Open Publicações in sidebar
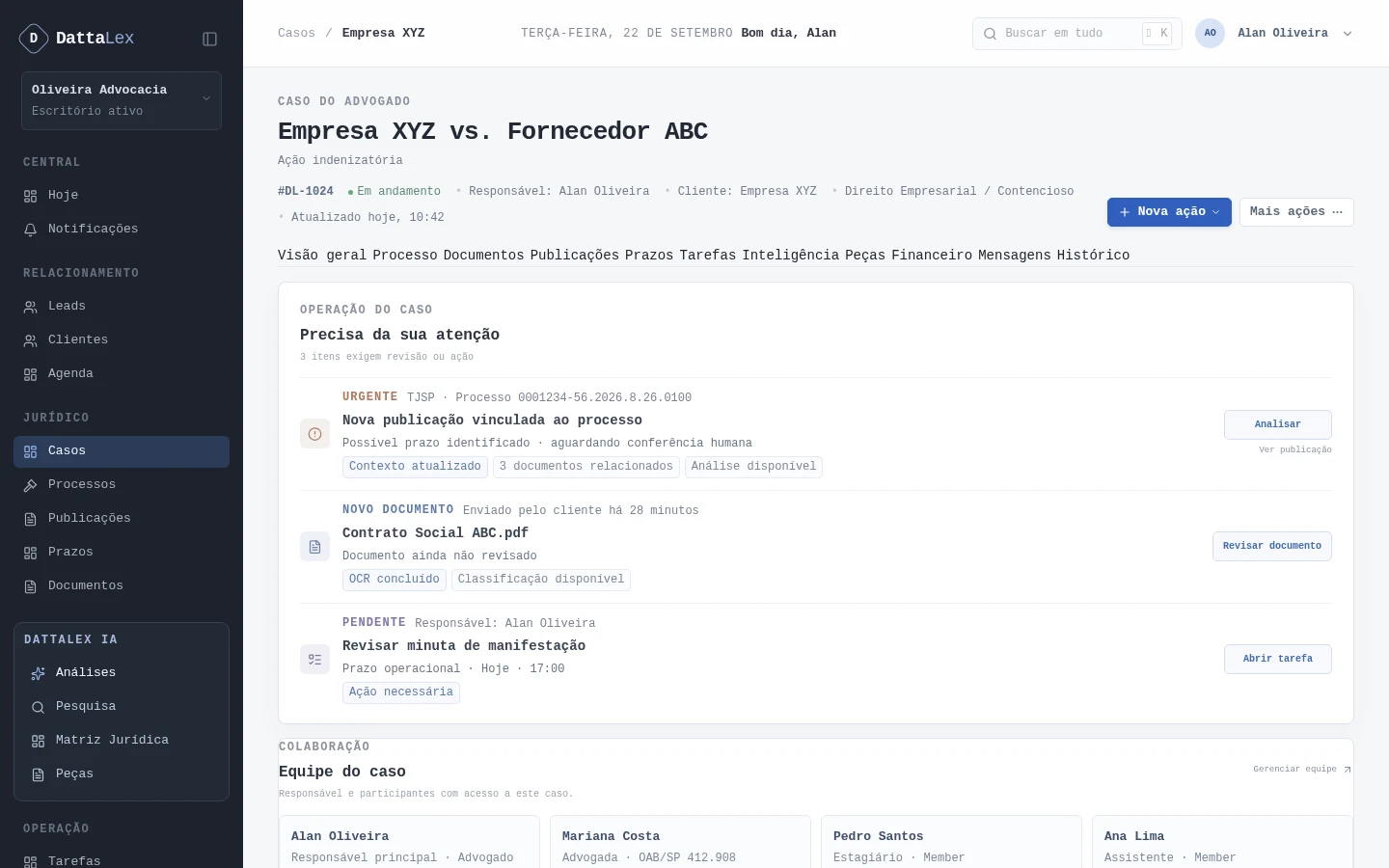 122,519
